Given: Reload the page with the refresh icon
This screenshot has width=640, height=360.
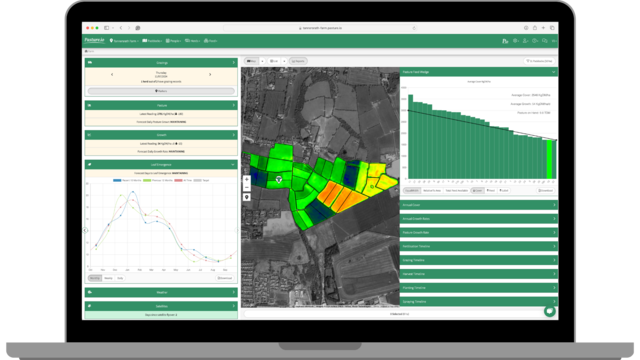Looking at the screenshot, I should [x=414, y=28].
